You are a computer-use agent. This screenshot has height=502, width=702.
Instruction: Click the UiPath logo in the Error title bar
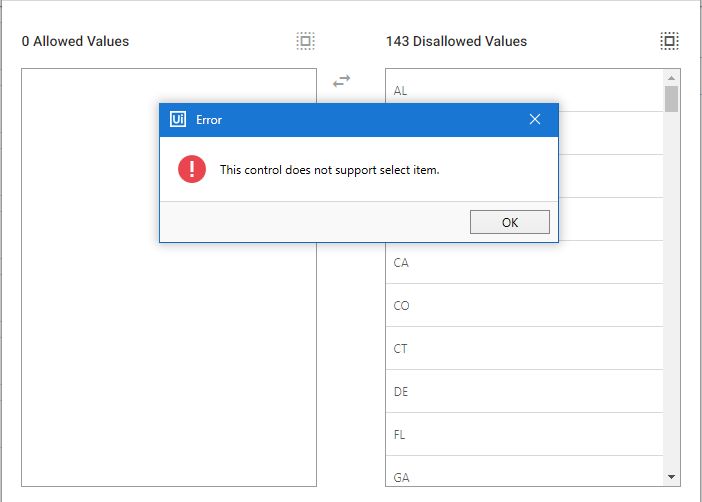click(178, 119)
